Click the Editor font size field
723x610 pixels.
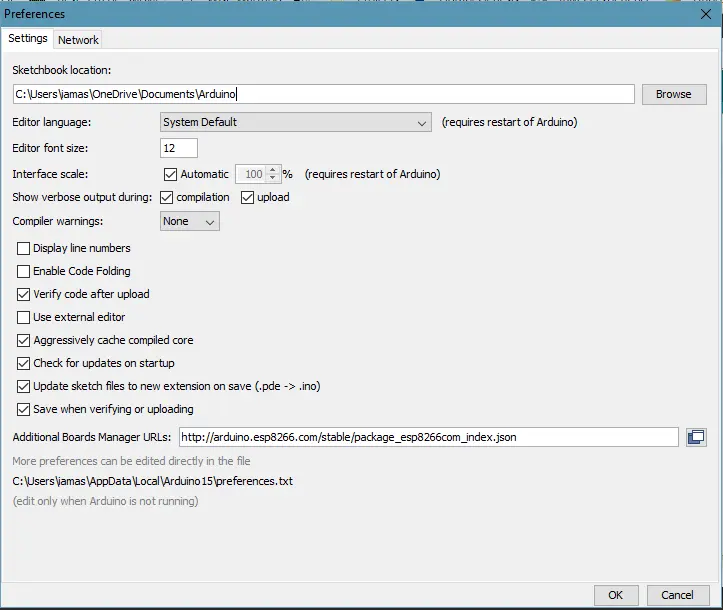179,148
